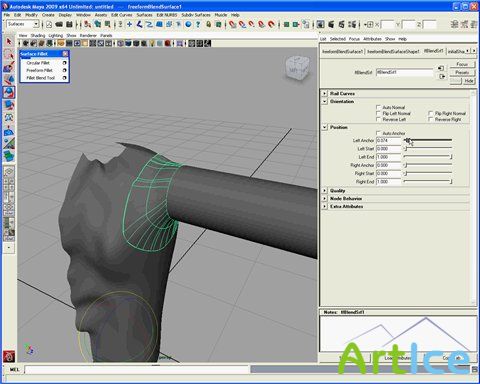Click the MEL script editor icon
Screen dimensions: 480x384
(x=475, y=369)
